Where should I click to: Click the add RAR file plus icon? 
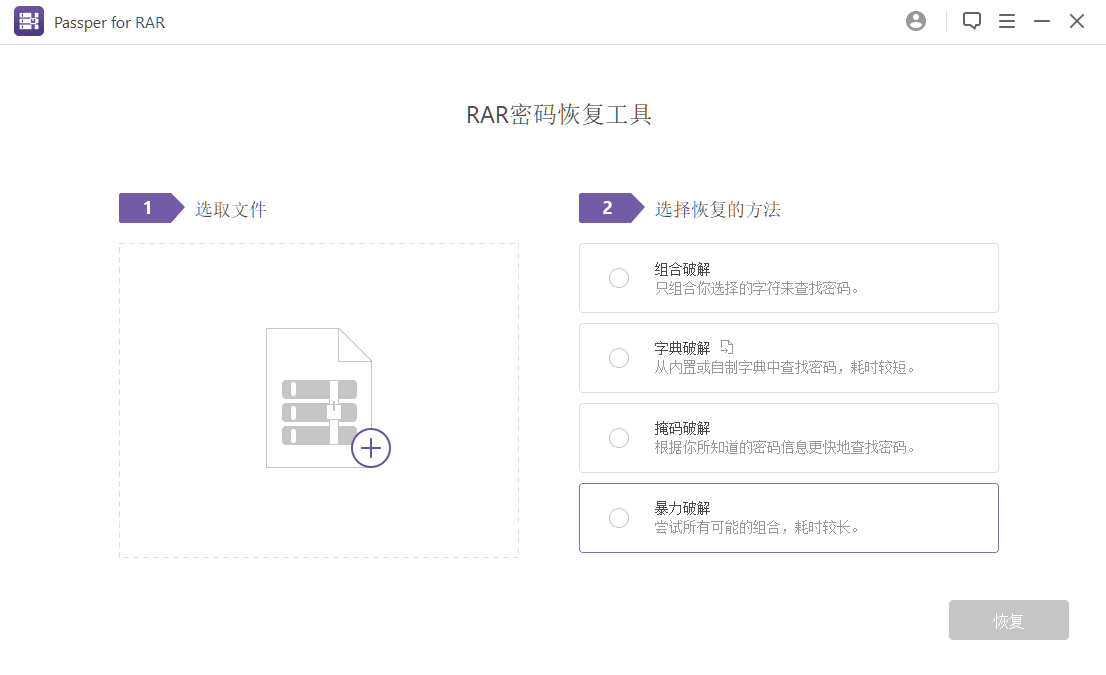(371, 448)
